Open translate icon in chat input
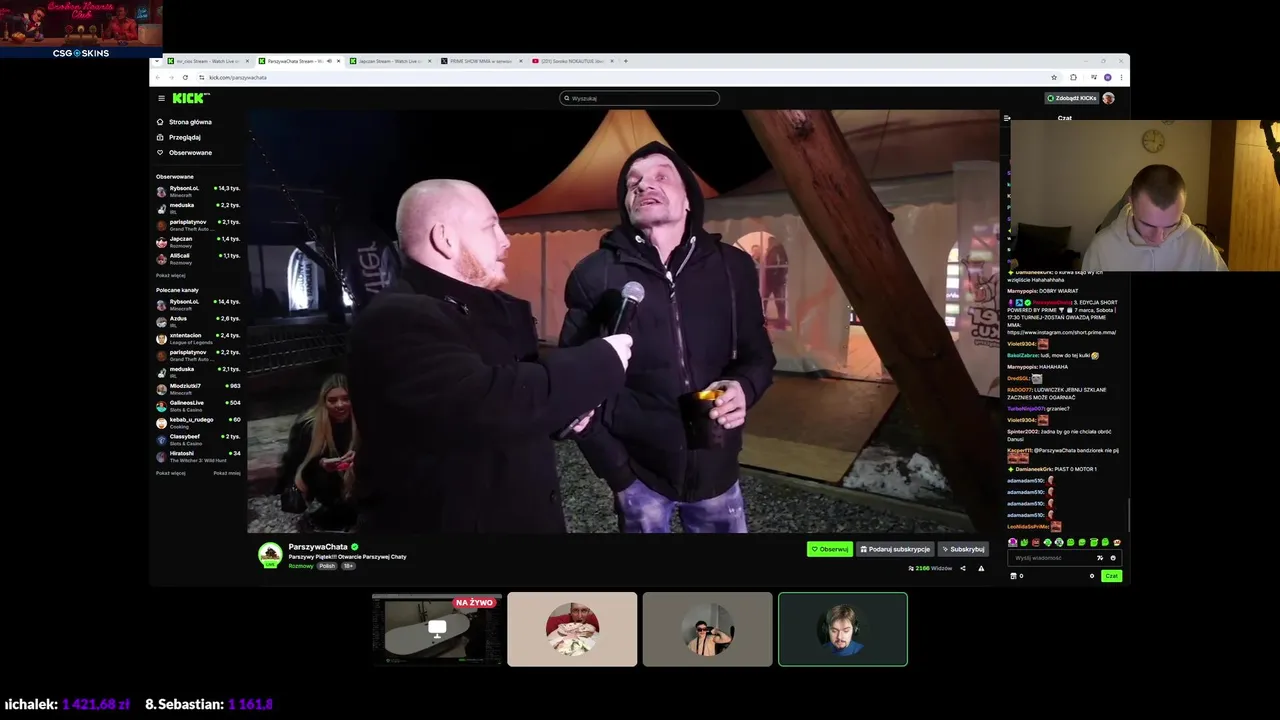The height and width of the screenshot is (720, 1280). coord(1100,558)
